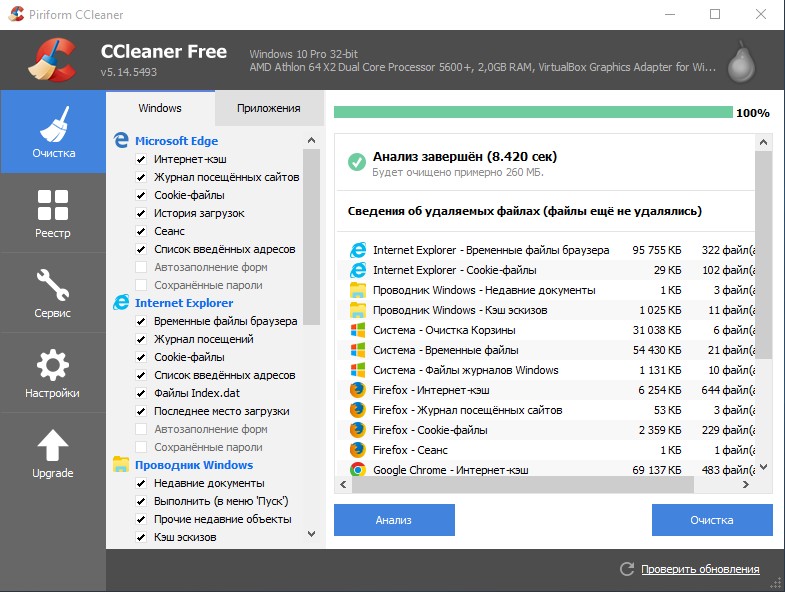785x592 pixels.
Task: Open the Настройки gear section
Action: coord(53,373)
